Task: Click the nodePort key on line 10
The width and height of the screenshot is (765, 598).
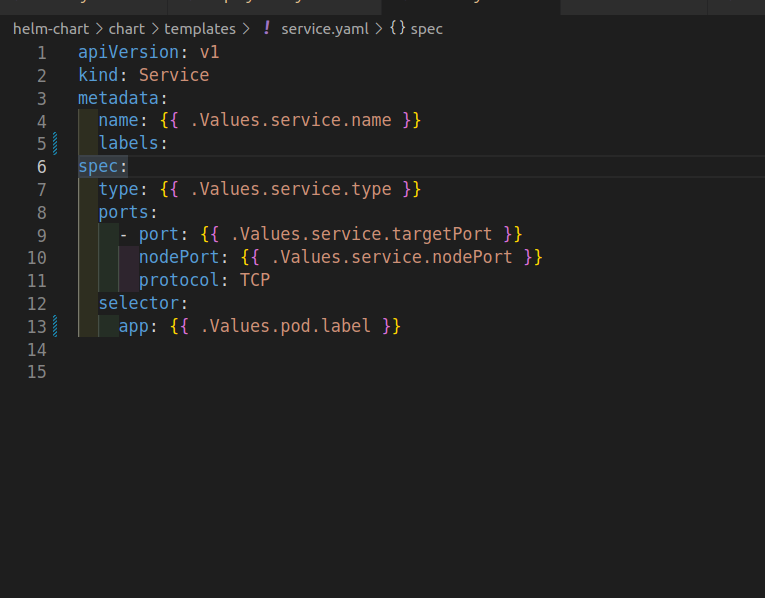Action: point(179,257)
